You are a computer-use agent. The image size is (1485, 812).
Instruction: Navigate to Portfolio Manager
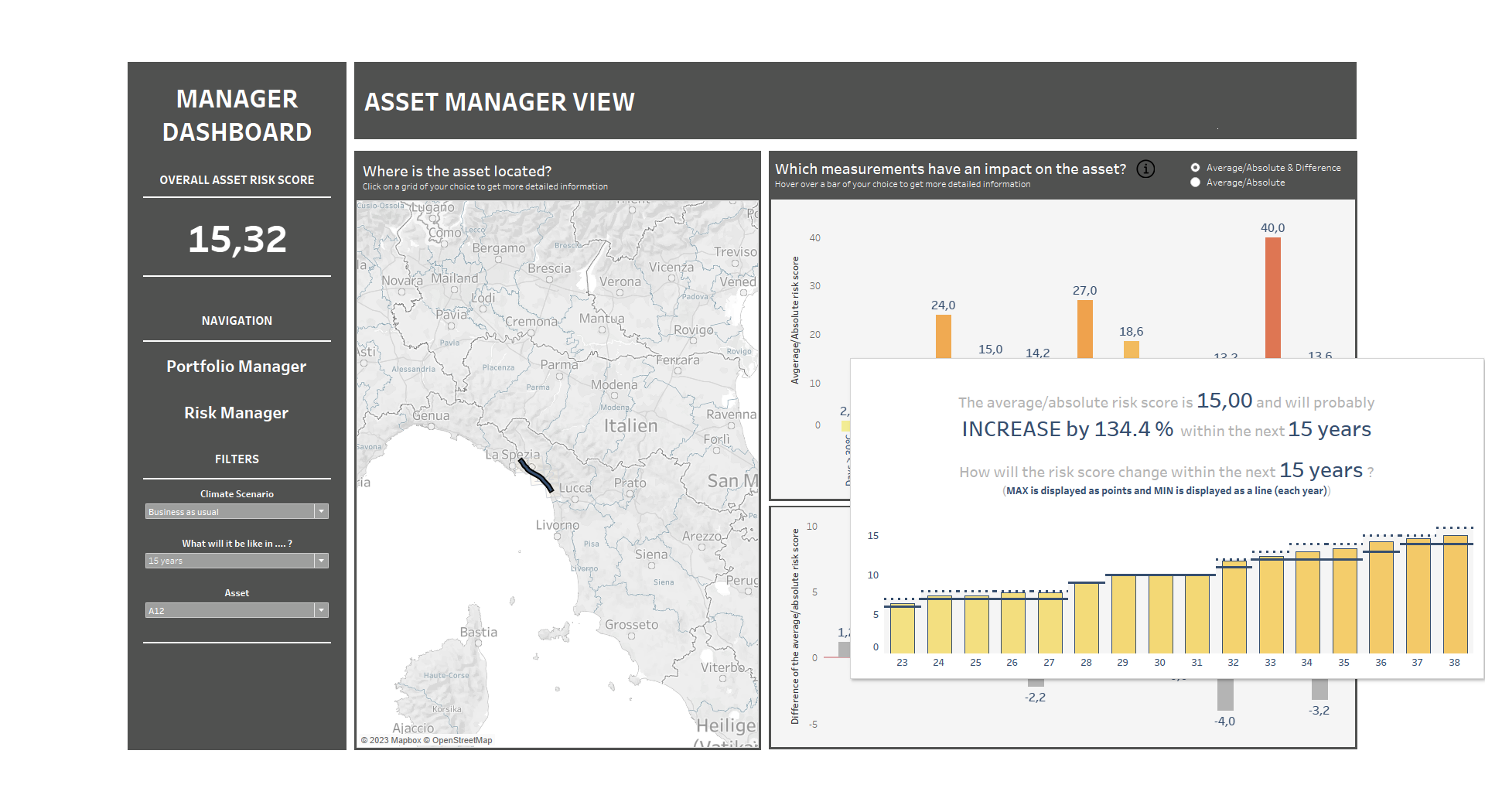point(236,367)
